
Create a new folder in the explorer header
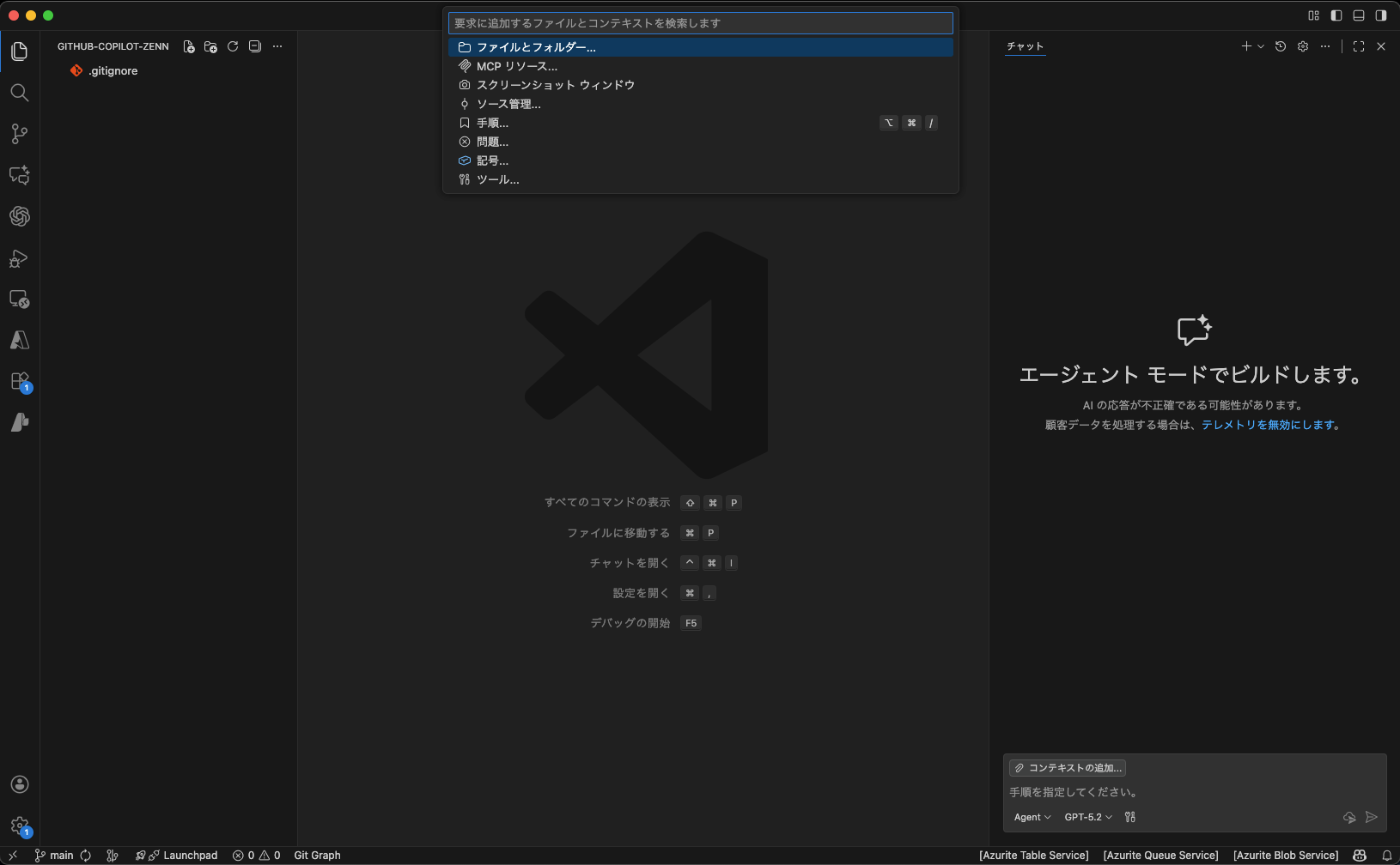pos(210,46)
